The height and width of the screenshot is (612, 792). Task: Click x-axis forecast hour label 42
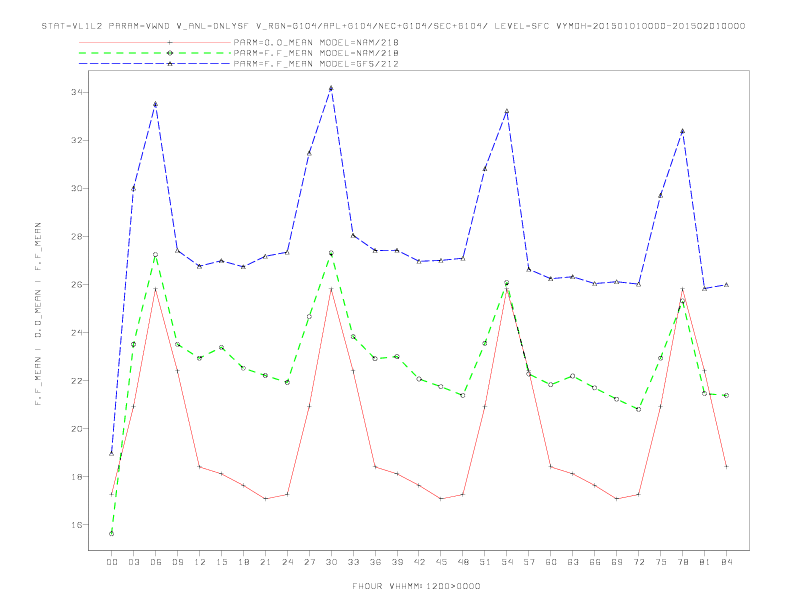(419, 562)
